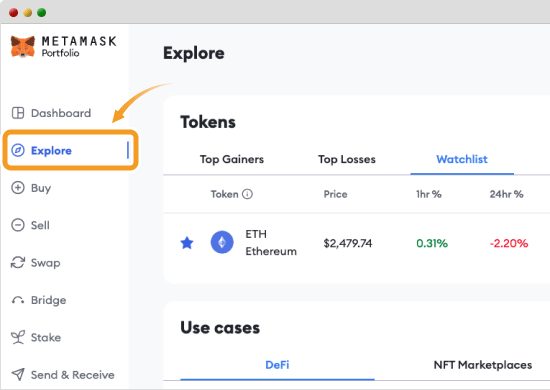This screenshot has width=550, height=390.
Task: Open Dashboard via its grid icon
Action: click(x=18, y=113)
